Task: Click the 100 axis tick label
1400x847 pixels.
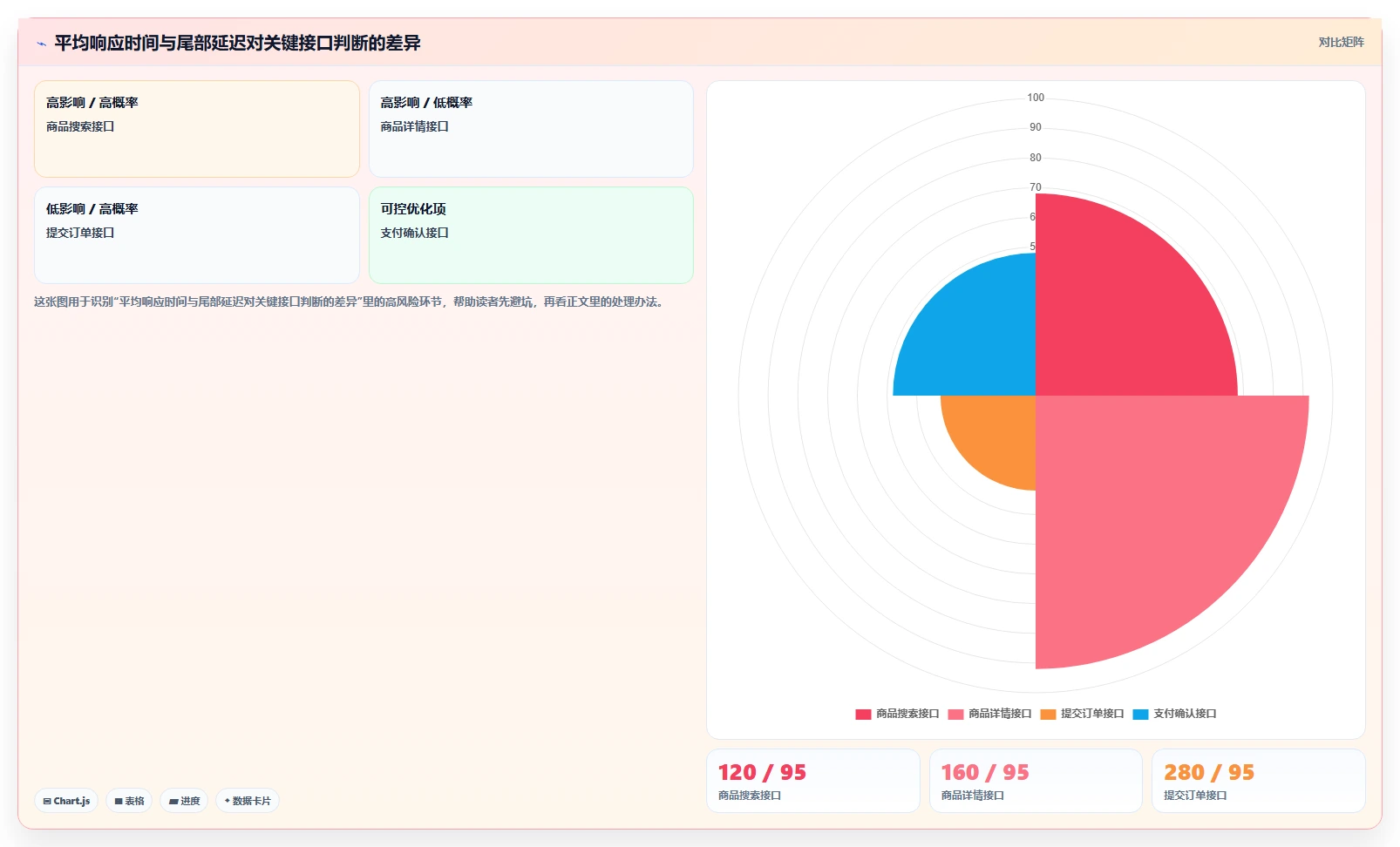Action: click(x=1036, y=98)
